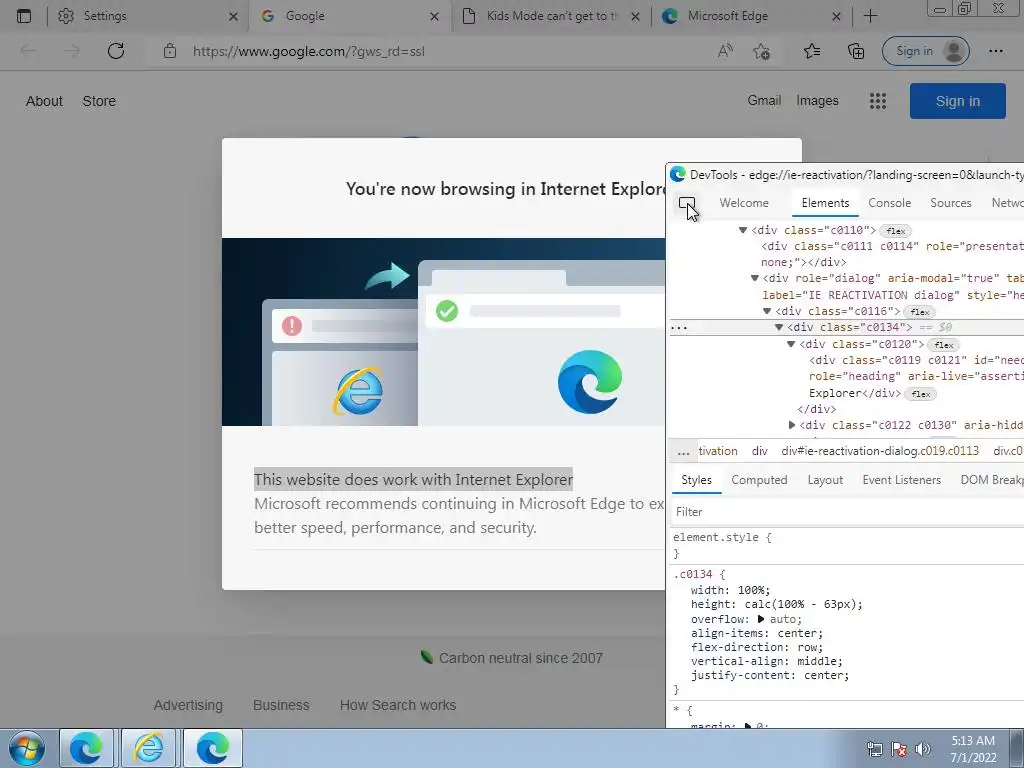Open the DevTools Welcome tab
Screen dimensions: 1024x768
point(744,203)
